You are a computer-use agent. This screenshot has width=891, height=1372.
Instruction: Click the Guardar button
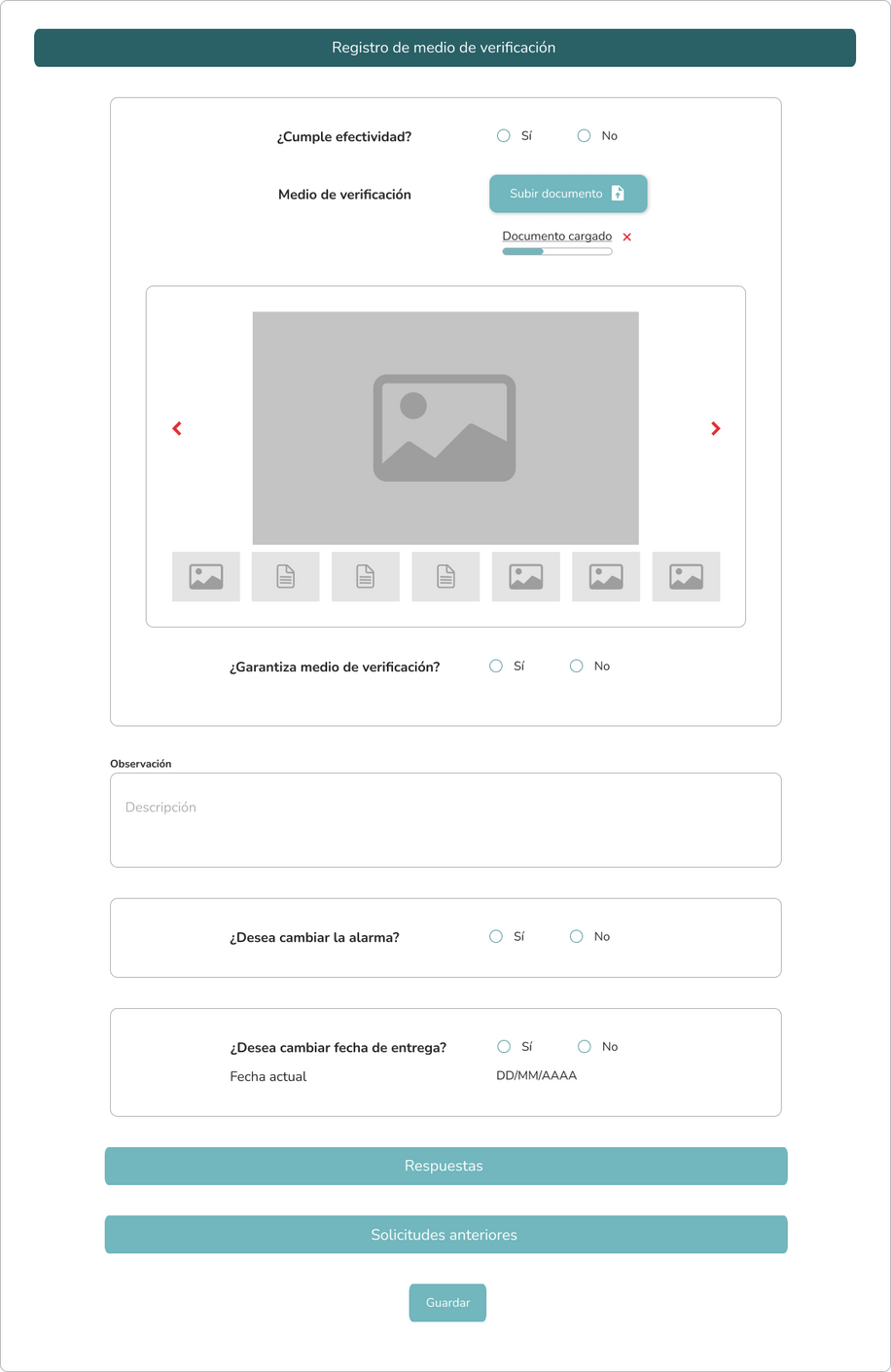[447, 1303]
